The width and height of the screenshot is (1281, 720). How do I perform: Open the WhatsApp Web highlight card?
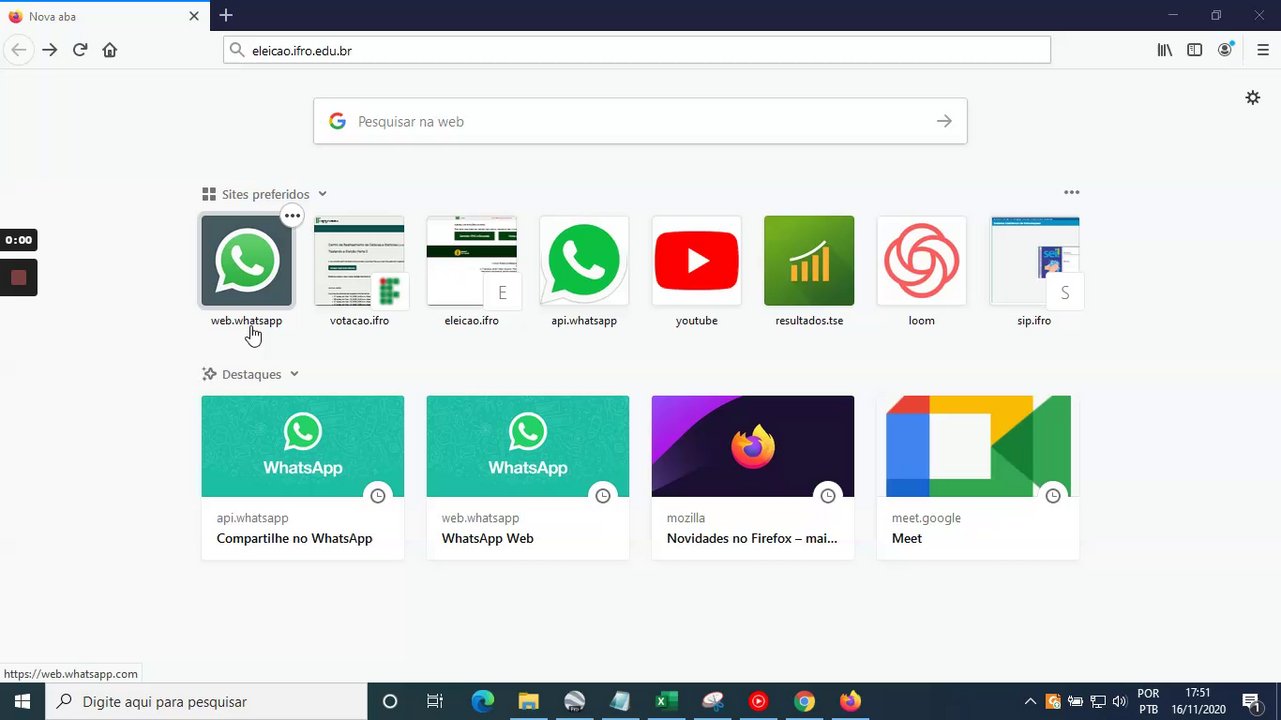click(x=528, y=477)
